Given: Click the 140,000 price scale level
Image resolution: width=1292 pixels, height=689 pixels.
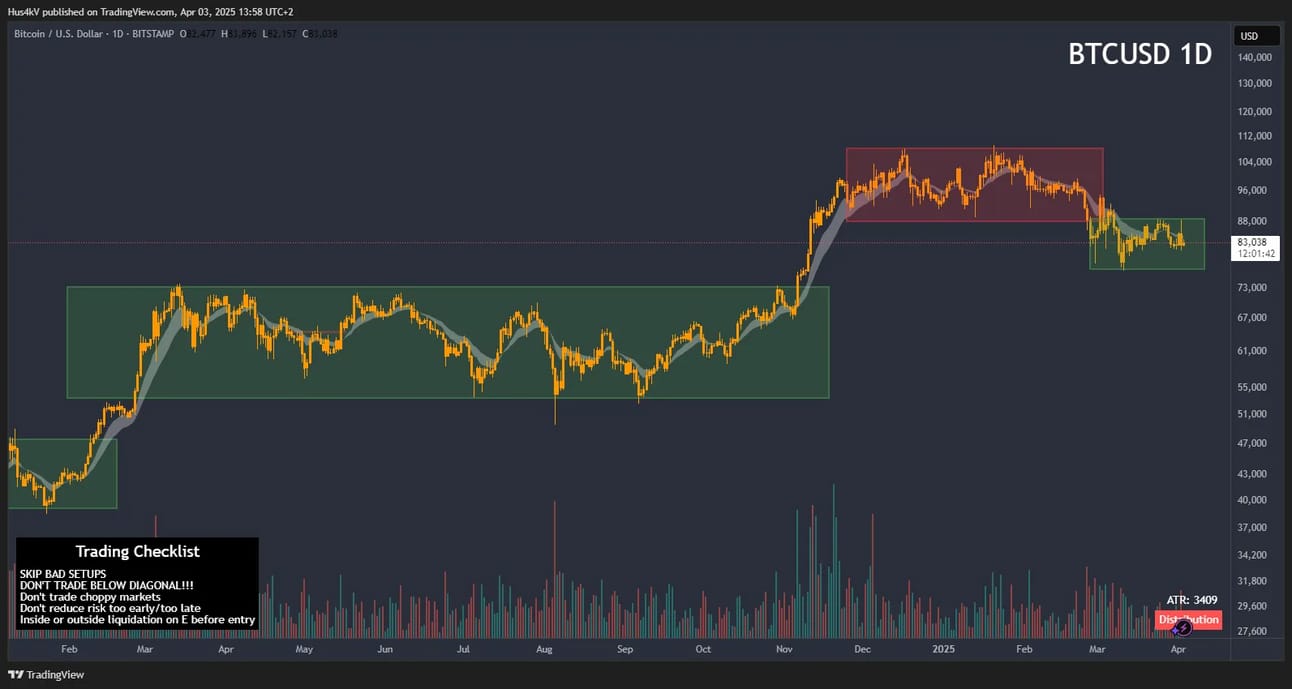Looking at the screenshot, I should tap(1253, 58).
